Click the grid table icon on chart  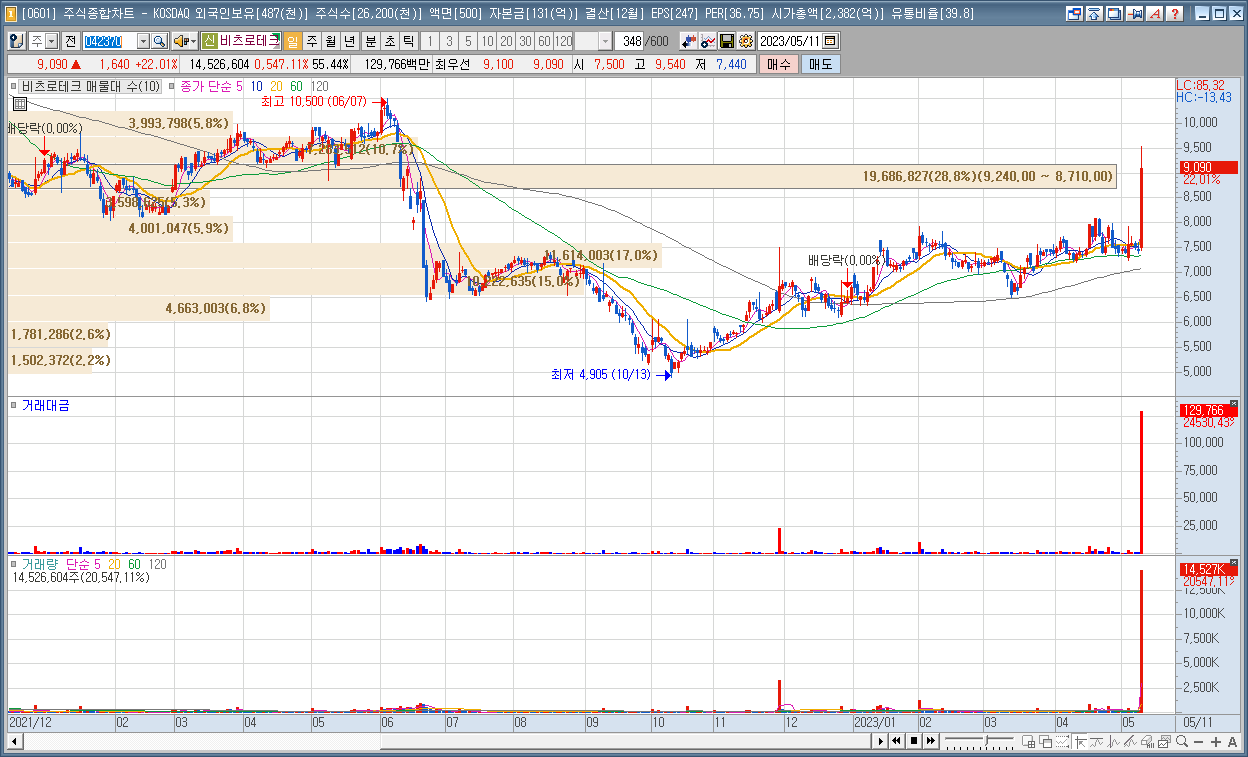(x=20, y=103)
